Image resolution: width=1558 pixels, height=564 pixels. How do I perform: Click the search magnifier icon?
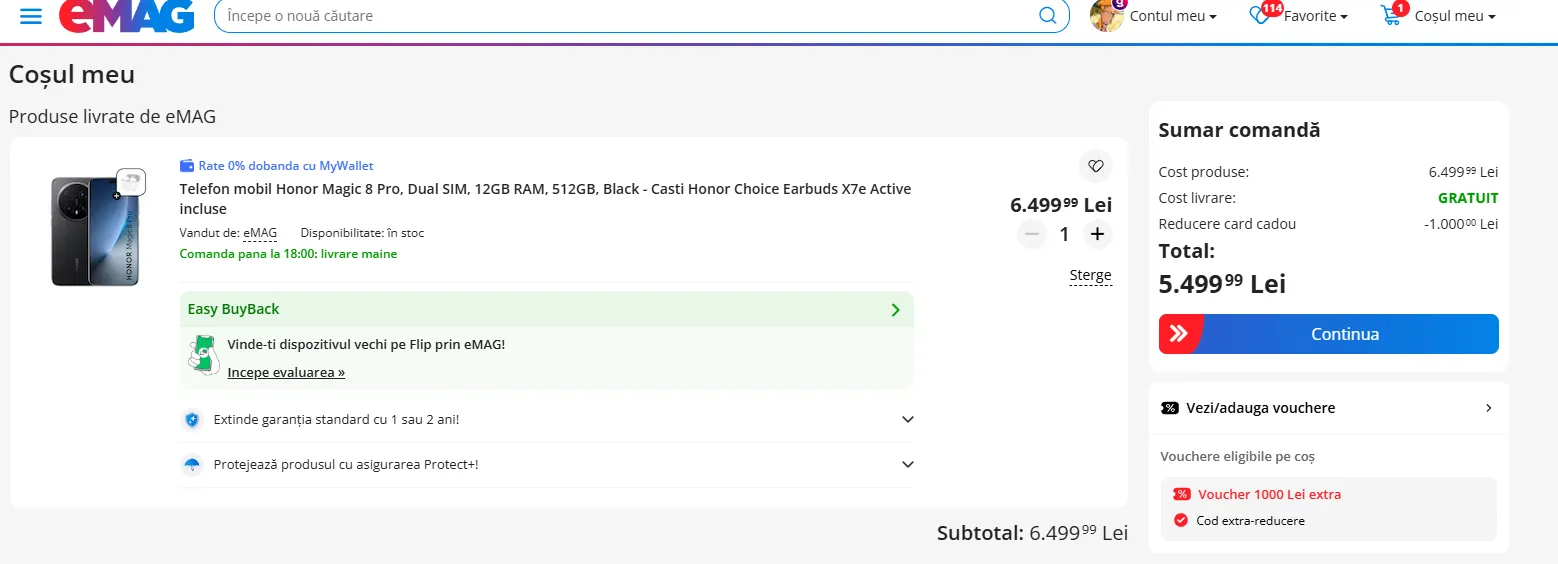coord(1047,16)
